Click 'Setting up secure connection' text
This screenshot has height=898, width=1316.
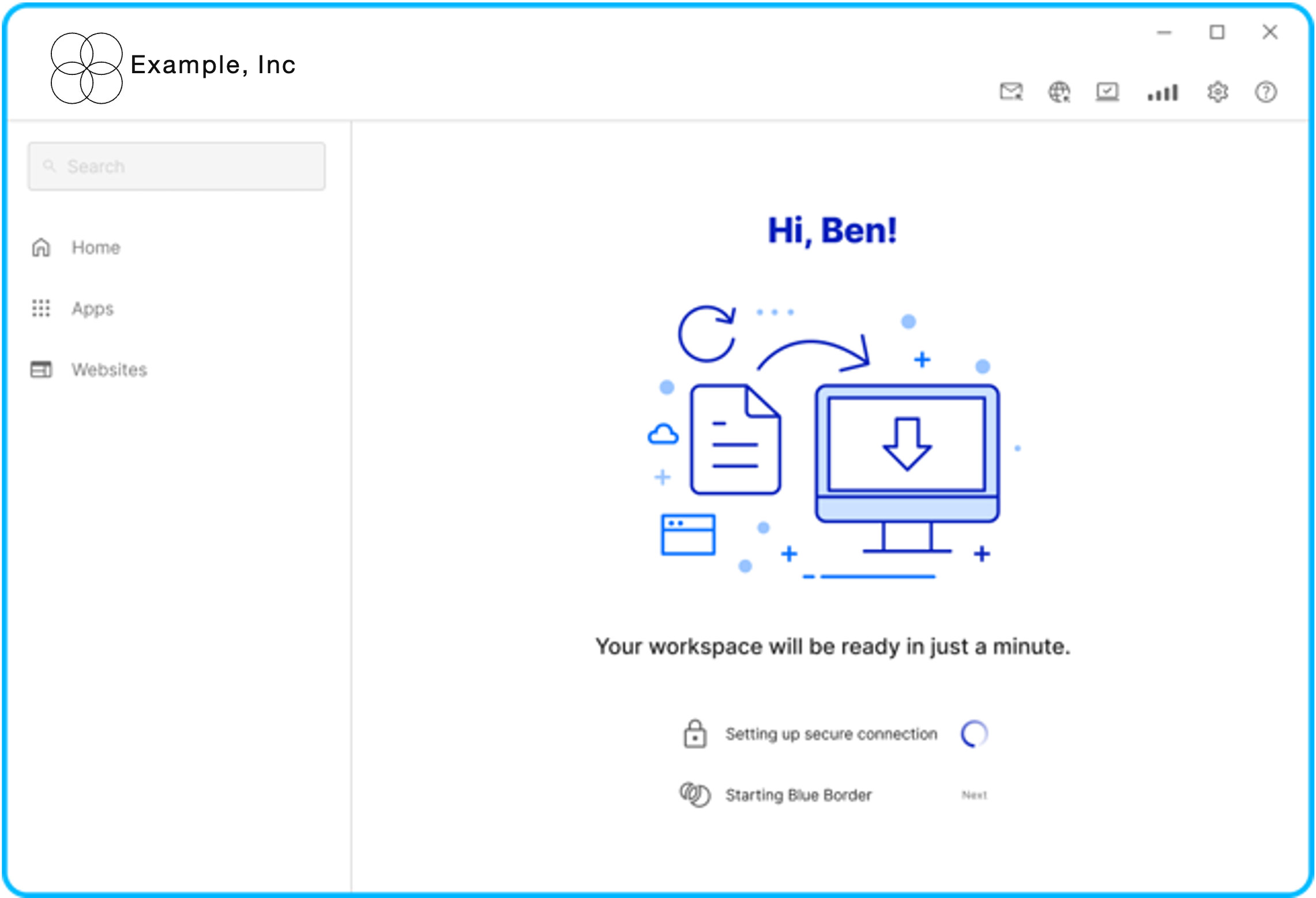pos(831,734)
